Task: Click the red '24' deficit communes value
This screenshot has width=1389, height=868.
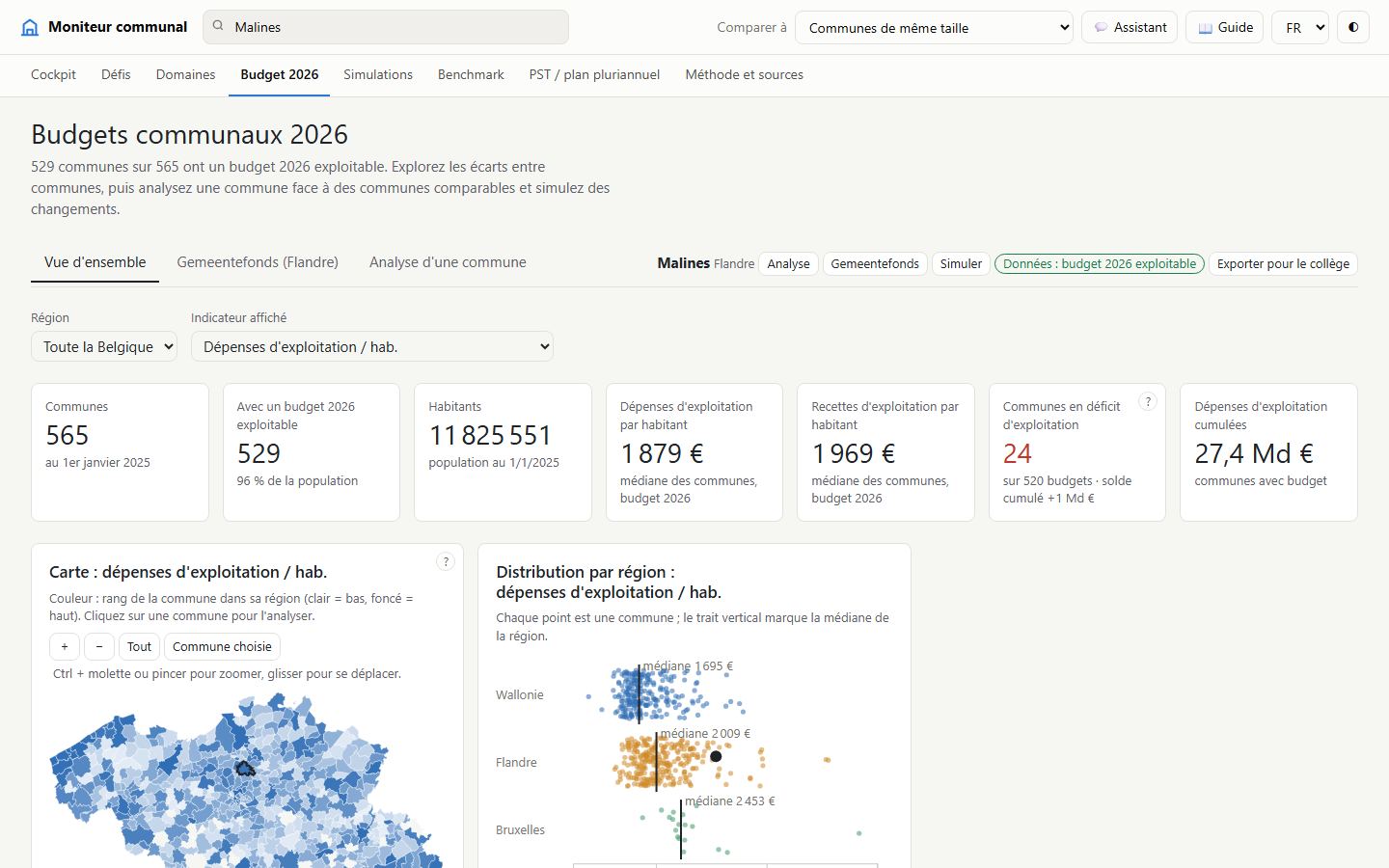Action: click(1018, 453)
